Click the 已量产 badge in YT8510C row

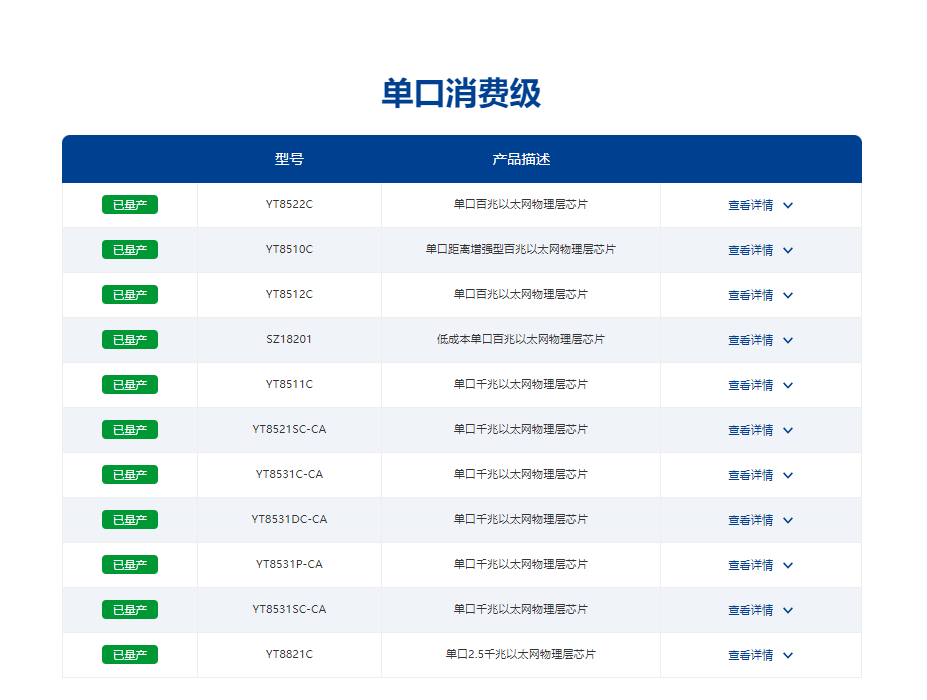(130, 249)
